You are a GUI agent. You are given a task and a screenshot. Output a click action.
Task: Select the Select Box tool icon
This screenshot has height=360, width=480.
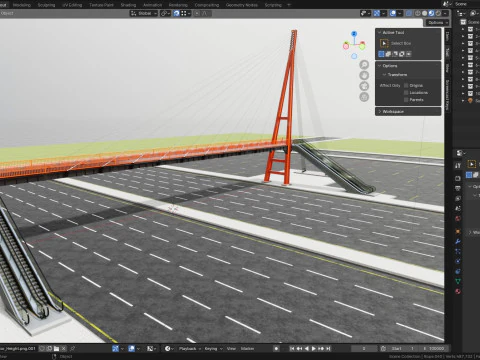(384, 43)
